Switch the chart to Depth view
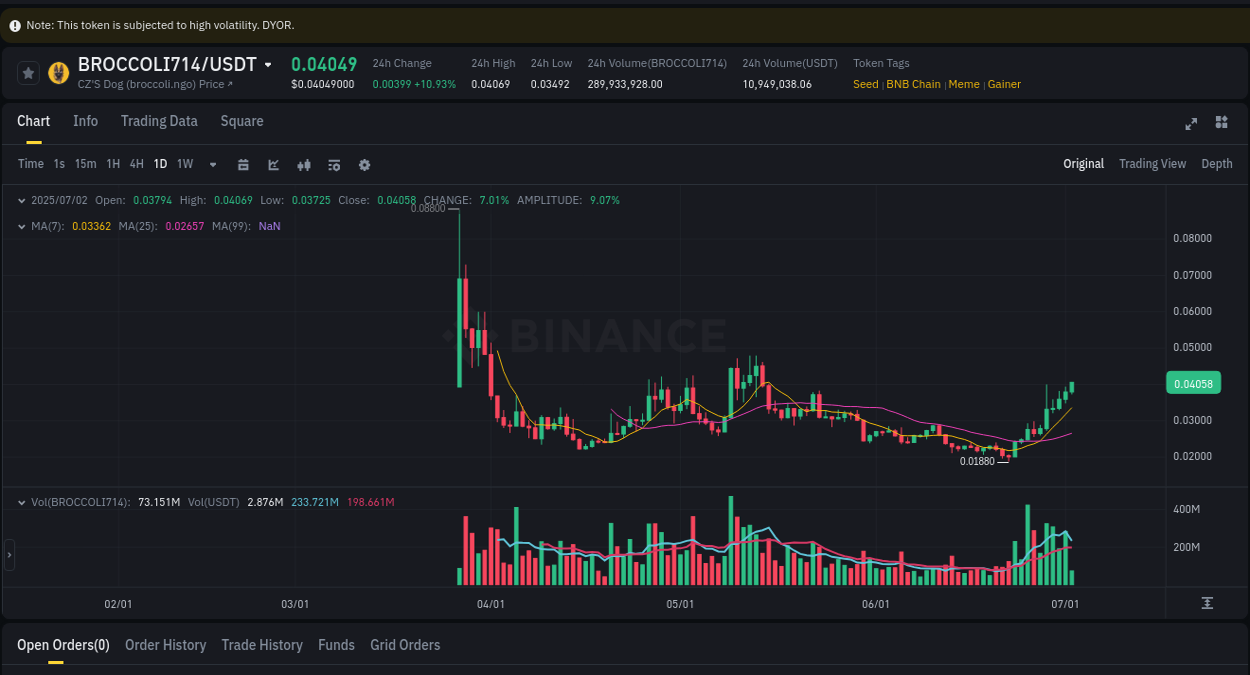Screen dimensions: 1250x675 tap(1217, 163)
